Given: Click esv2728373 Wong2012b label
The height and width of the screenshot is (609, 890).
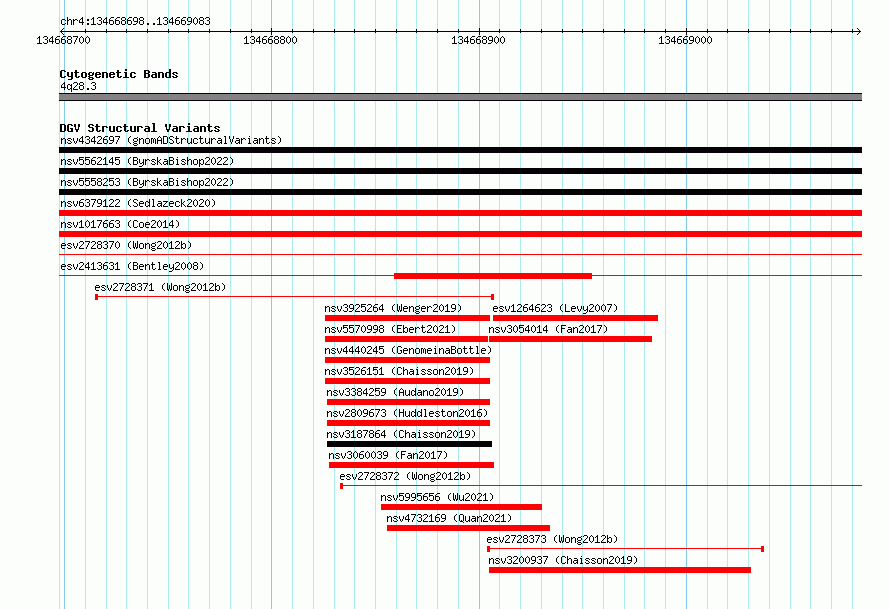Looking at the screenshot, I should (x=552, y=539).
